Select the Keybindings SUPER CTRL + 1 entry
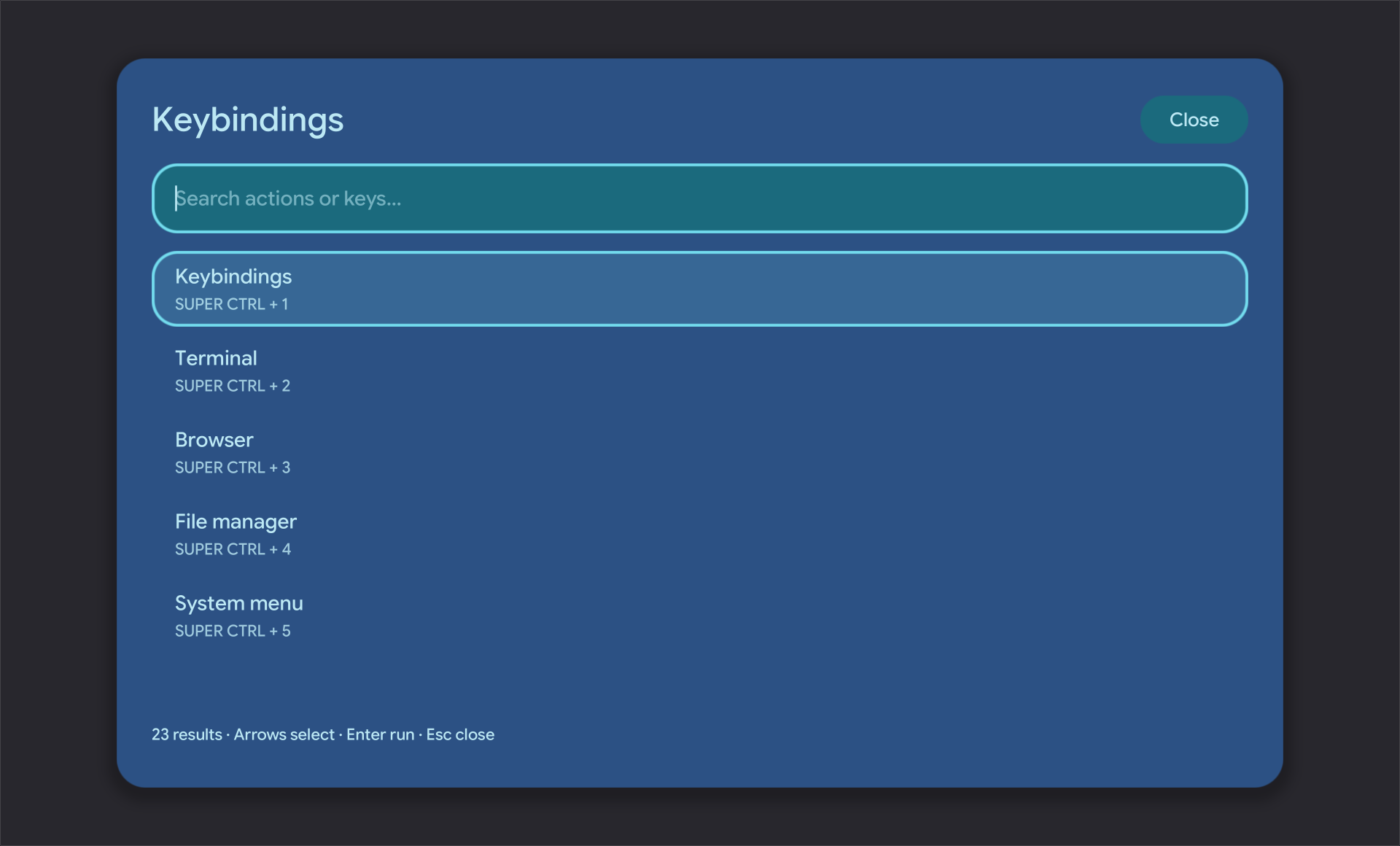The width and height of the screenshot is (1400, 846). 699,289
